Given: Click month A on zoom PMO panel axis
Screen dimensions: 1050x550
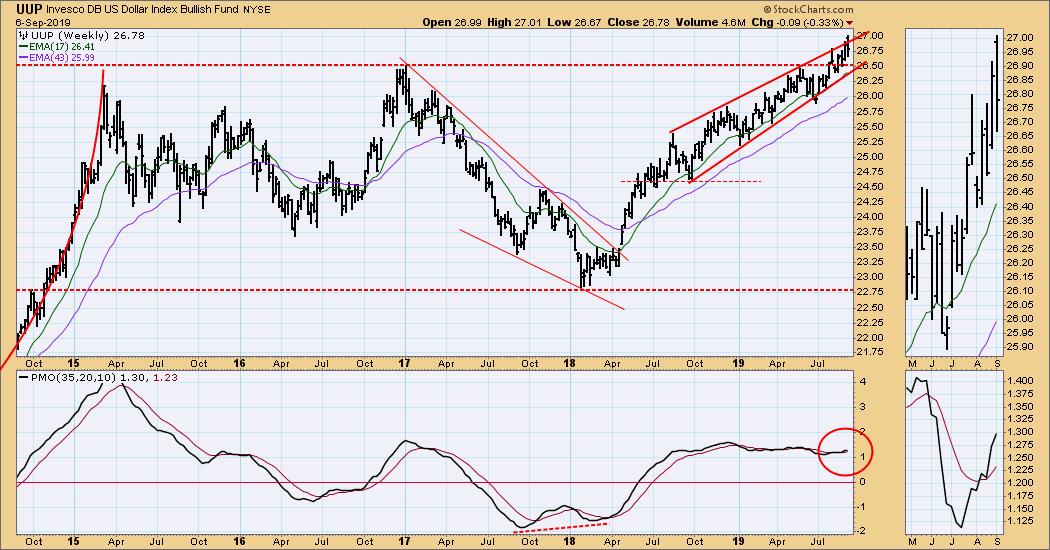Looking at the screenshot, I should point(976,541).
